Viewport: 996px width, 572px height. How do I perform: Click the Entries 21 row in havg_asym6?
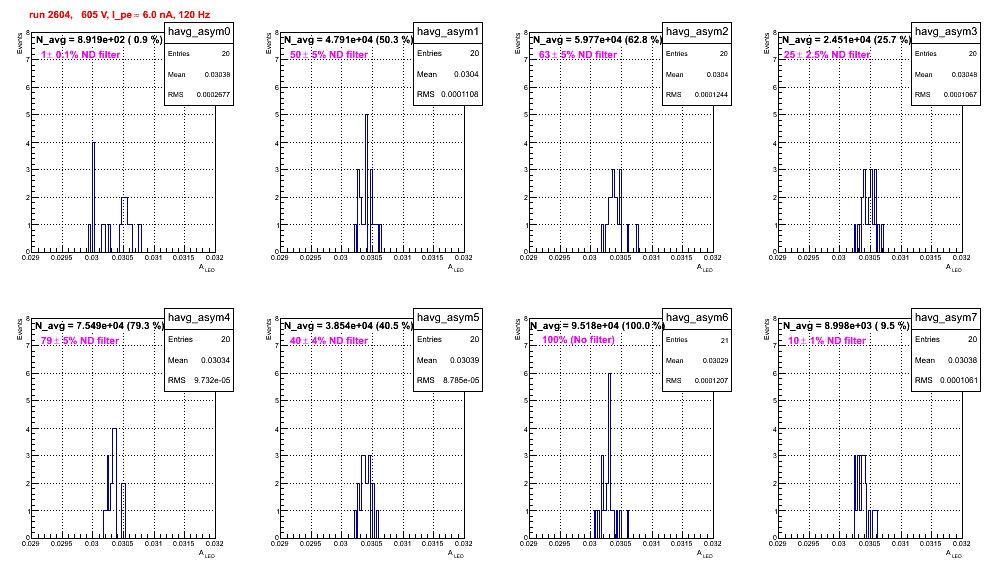(697, 340)
